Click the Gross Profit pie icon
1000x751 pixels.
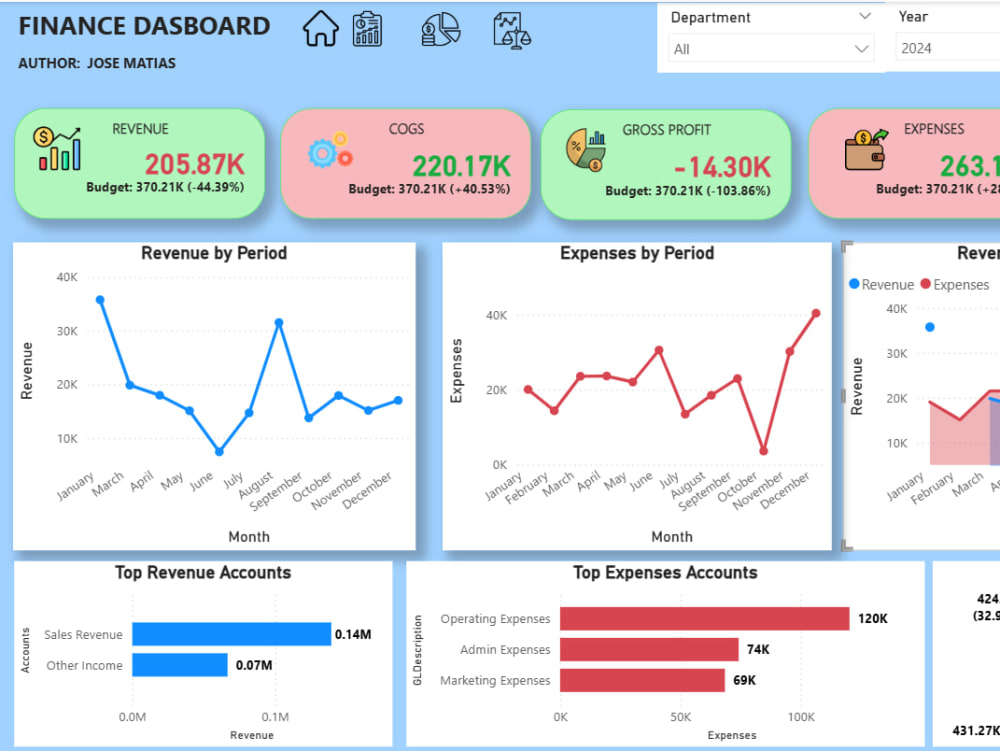[x=585, y=150]
